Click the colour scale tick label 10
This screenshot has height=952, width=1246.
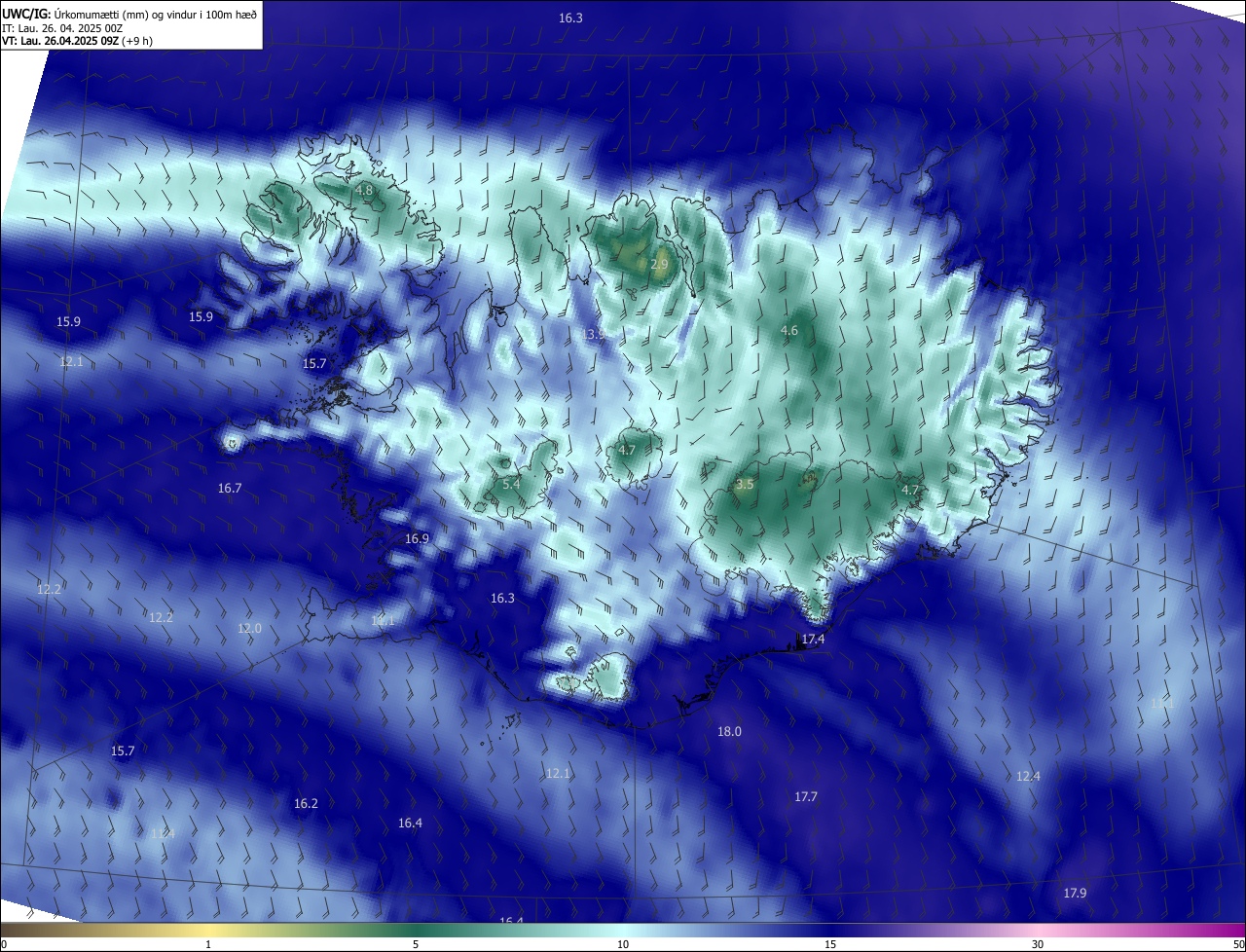pos(623,945)
